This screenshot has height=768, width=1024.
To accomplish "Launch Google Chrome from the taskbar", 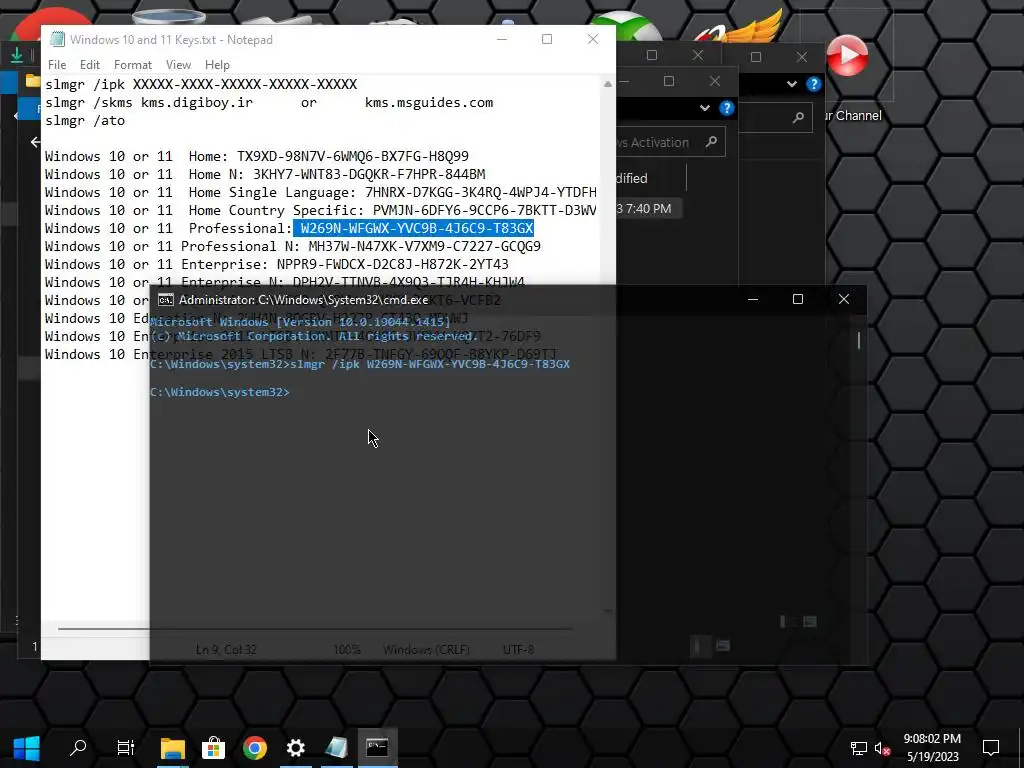I will pos(255,748).
